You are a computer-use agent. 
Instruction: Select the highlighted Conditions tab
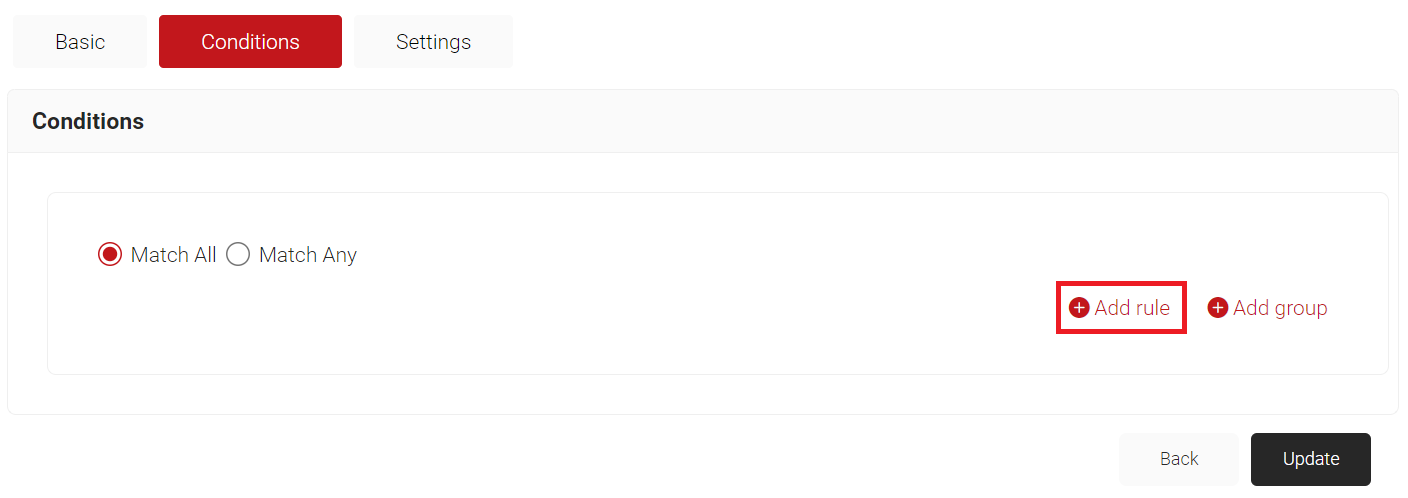click(x=250, y=42)
